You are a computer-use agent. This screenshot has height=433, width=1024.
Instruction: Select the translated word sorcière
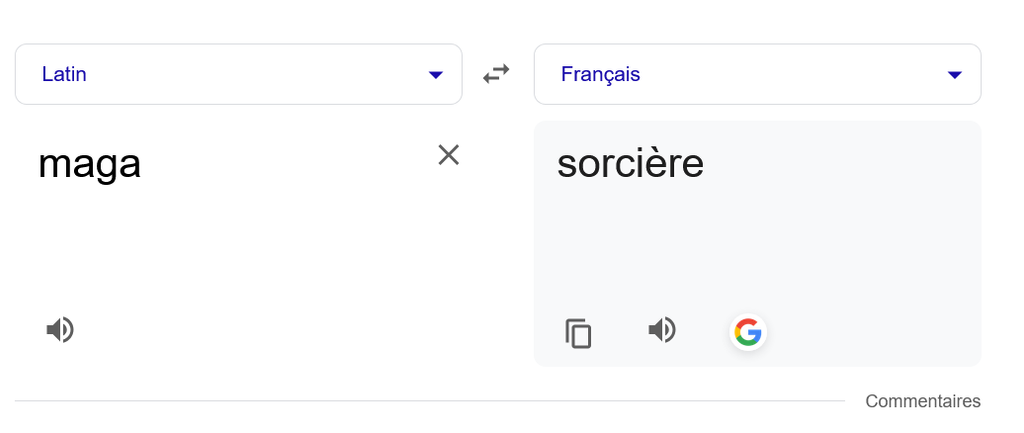click(x=630, y=163)
